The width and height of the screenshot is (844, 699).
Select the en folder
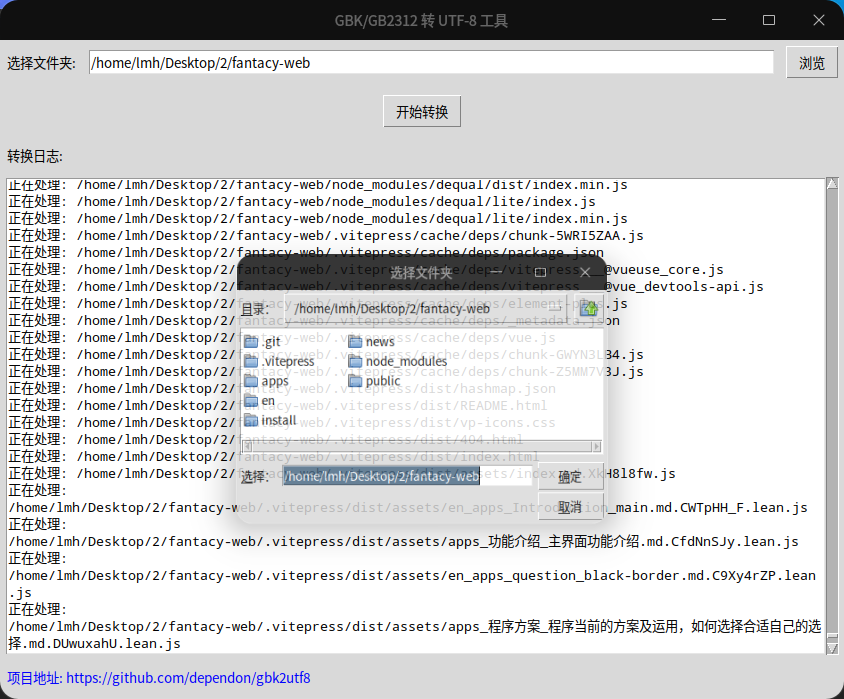click(267, 401)
